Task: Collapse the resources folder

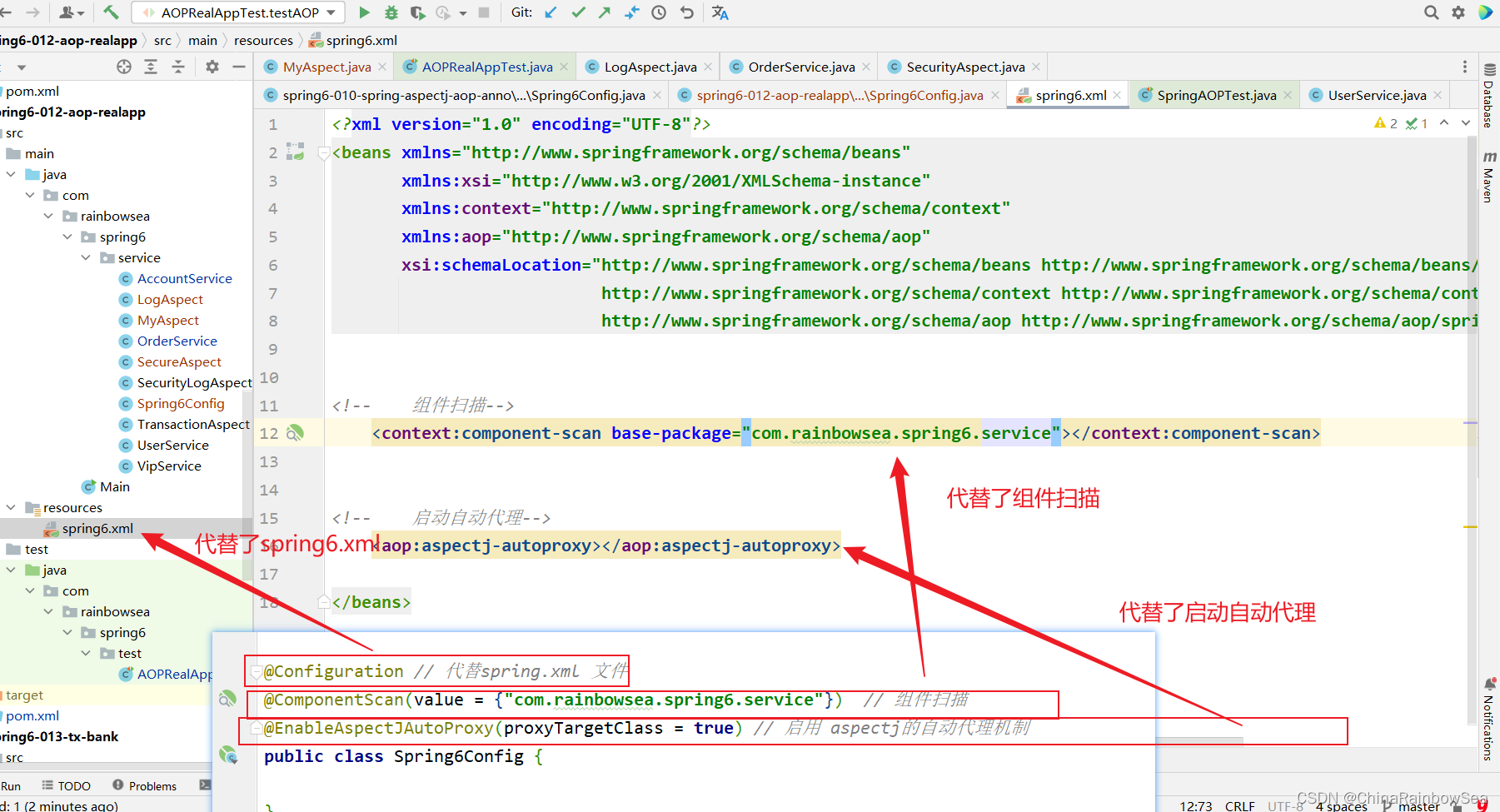Action: click(x=11, y=507)
